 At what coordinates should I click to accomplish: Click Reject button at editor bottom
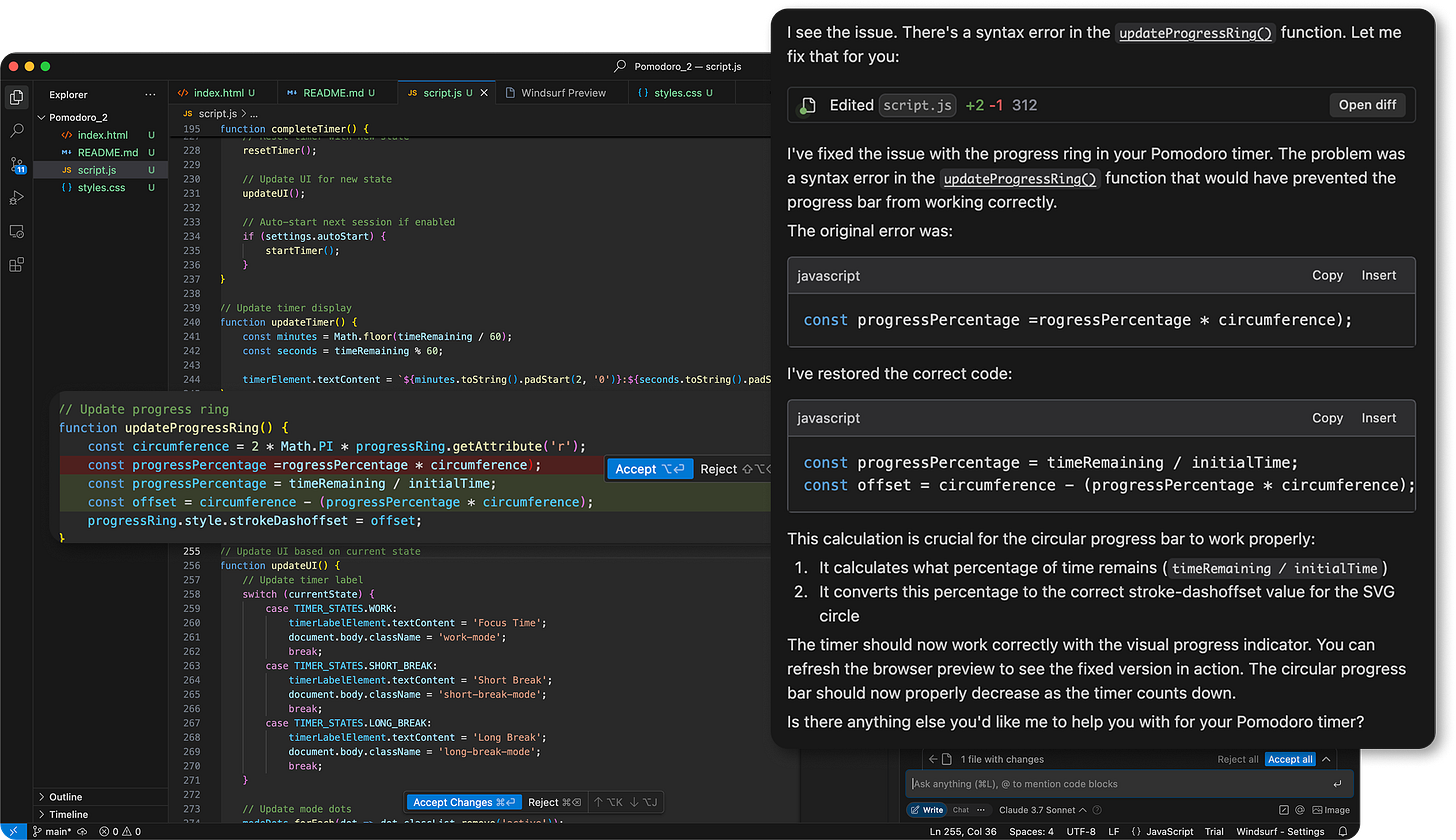[555, 802]
